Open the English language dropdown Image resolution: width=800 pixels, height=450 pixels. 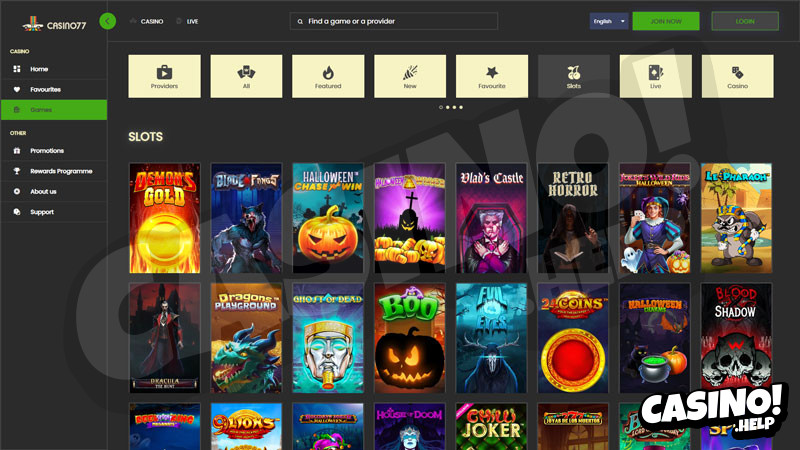point(609,21)
